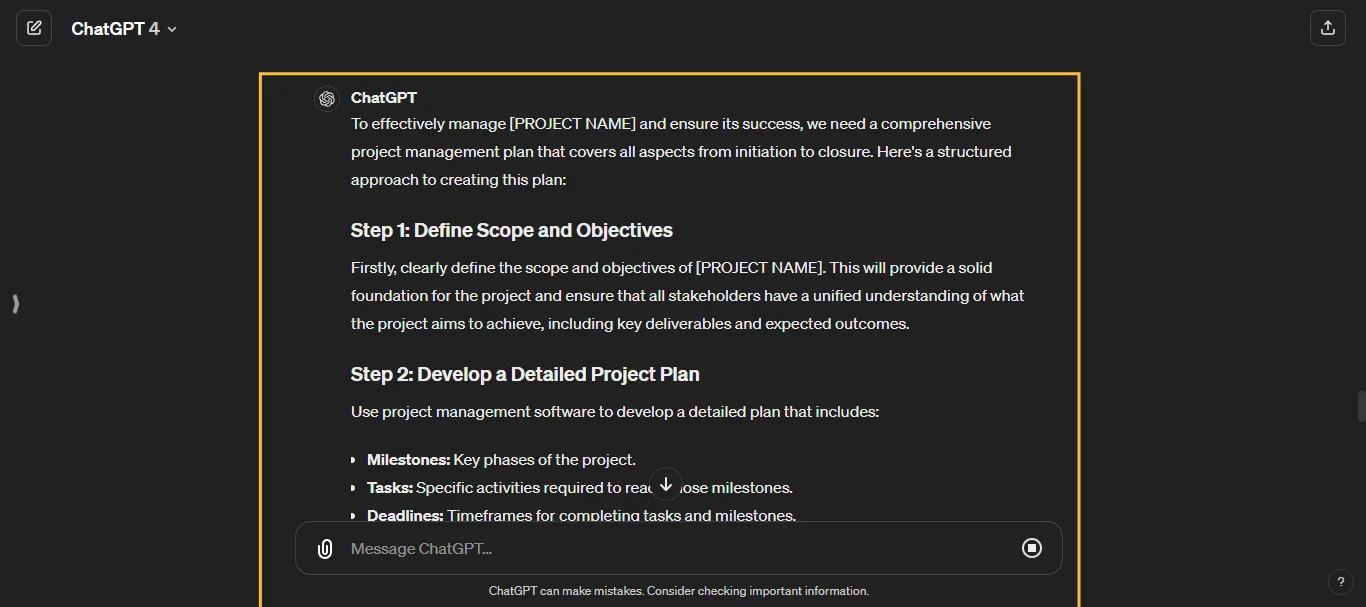Stop the response generation
1366x607 pixels.
(1031, 548)
